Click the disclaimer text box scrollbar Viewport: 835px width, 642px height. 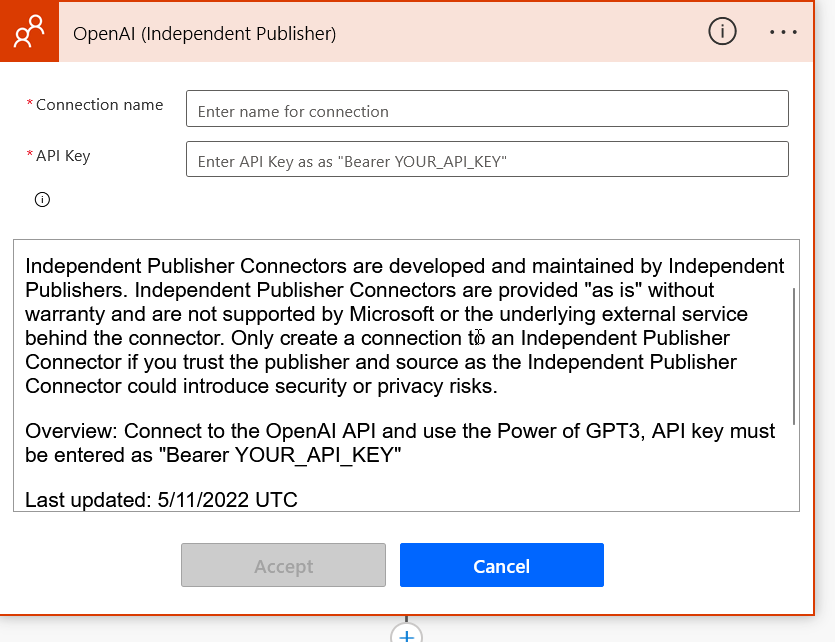pos(793,356)
